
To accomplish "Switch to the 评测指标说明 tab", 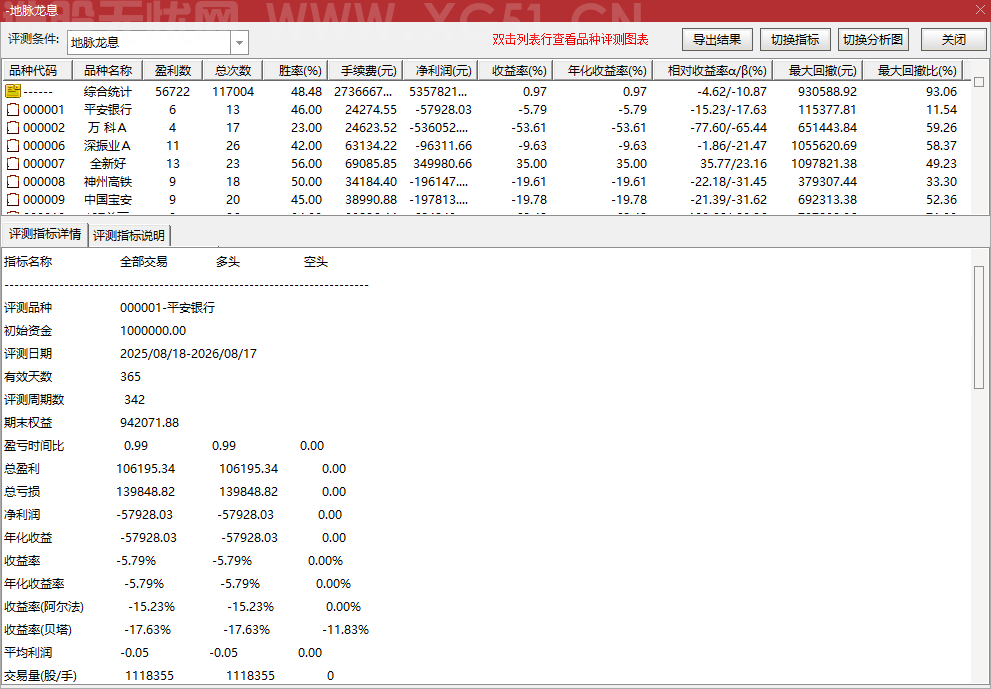I will click(129, 235).
